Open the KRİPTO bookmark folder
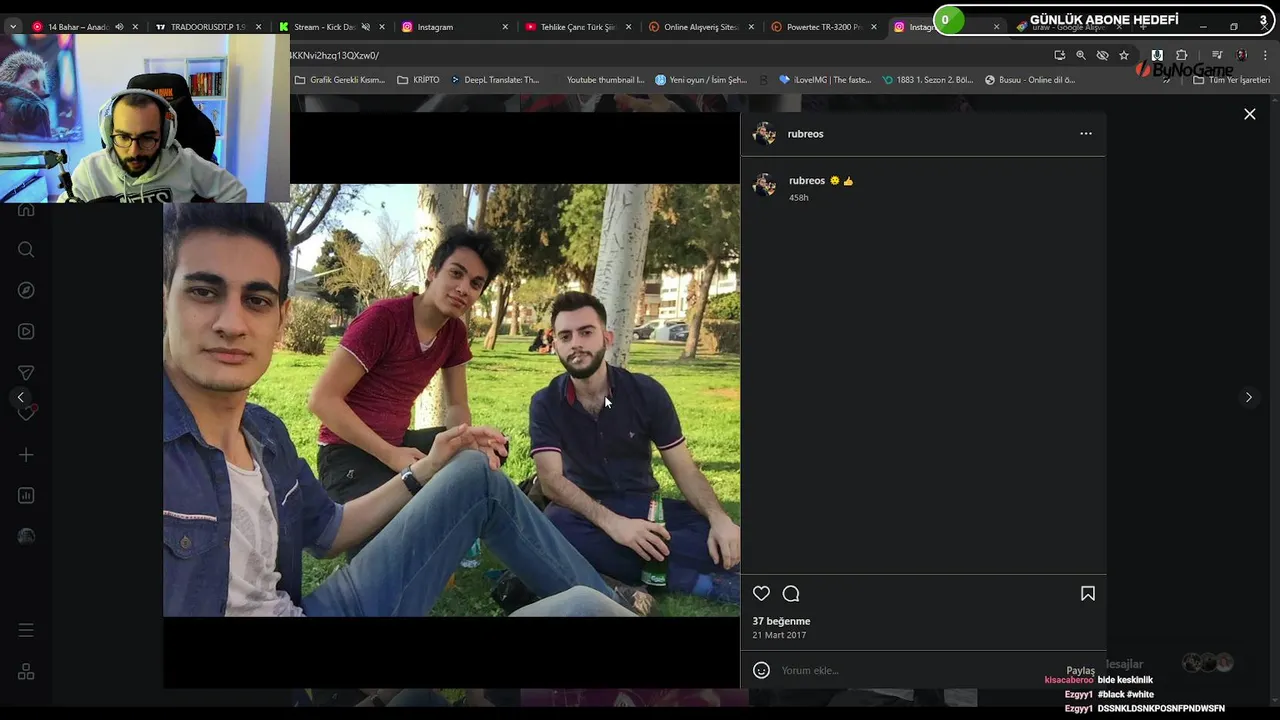Screen dimensions: 1280x720 click(x=418, y=80)
